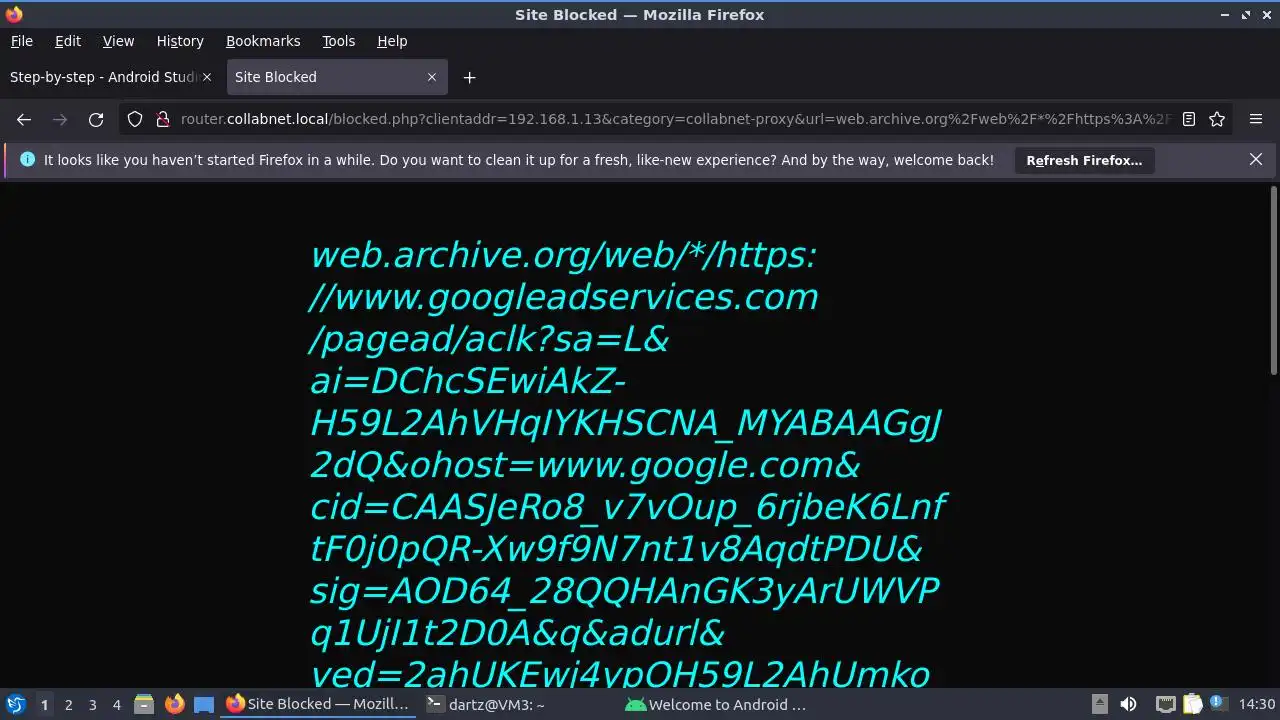The image size is (1280, 720).
Task: Click update notifier tray icon
Action: pos(1218,704)
